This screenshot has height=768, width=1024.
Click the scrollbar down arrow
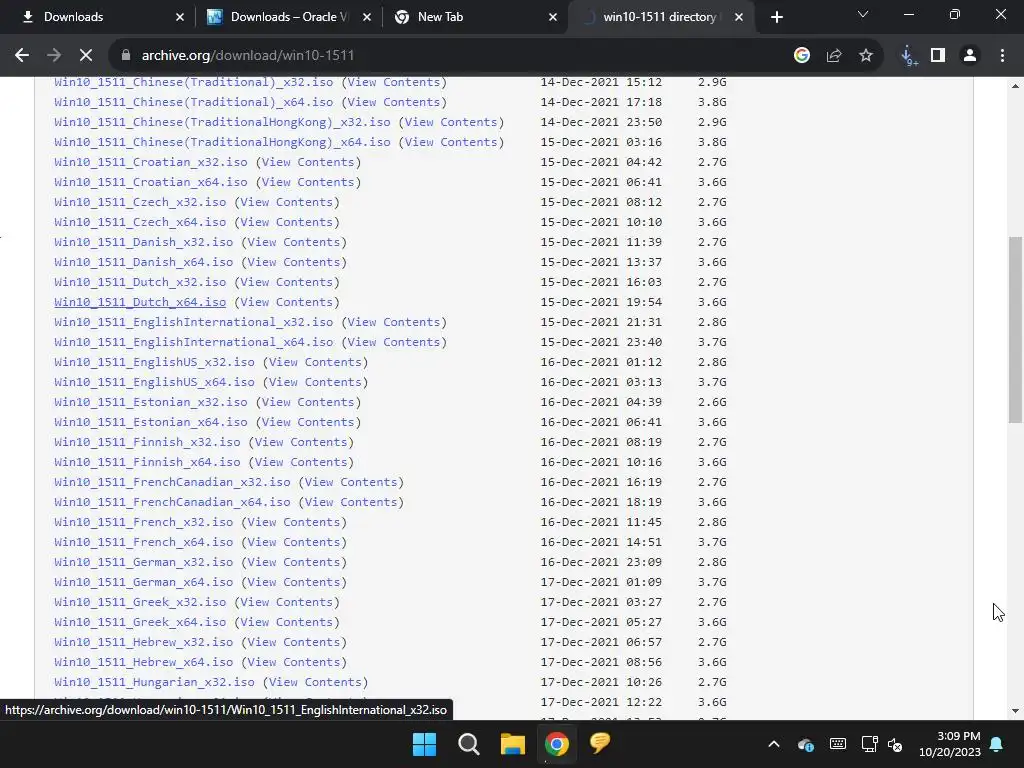(x=1015, y=711)
